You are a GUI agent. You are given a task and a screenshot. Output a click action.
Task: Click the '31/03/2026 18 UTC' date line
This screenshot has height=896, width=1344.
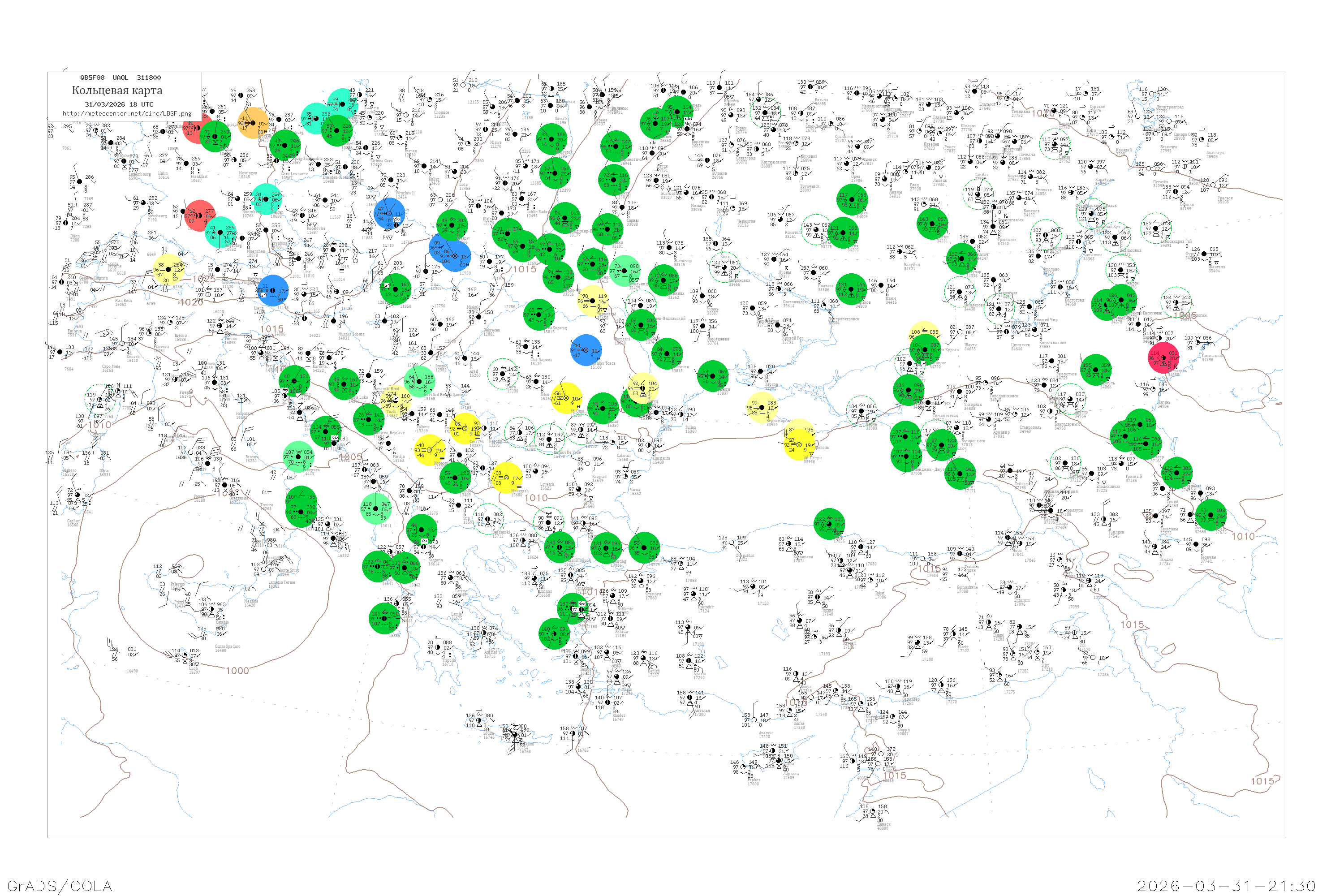click(119, 104)
